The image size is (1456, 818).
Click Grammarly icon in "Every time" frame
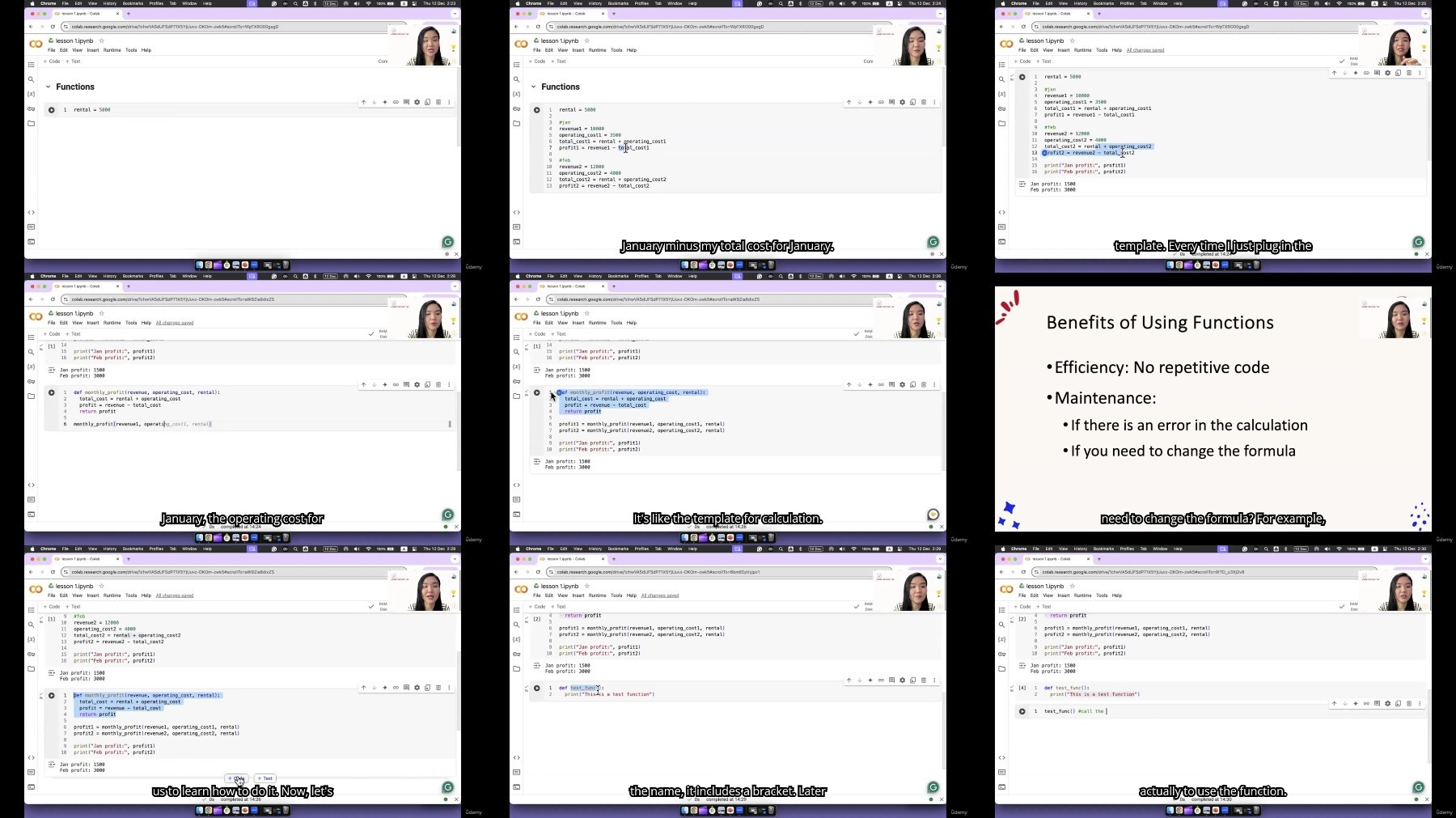pyautogui.click(x=1418, y=242)
